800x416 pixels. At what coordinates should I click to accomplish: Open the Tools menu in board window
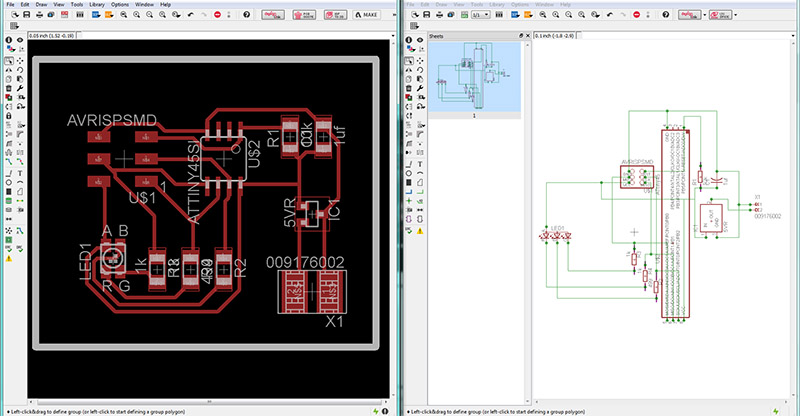(77, 4)
